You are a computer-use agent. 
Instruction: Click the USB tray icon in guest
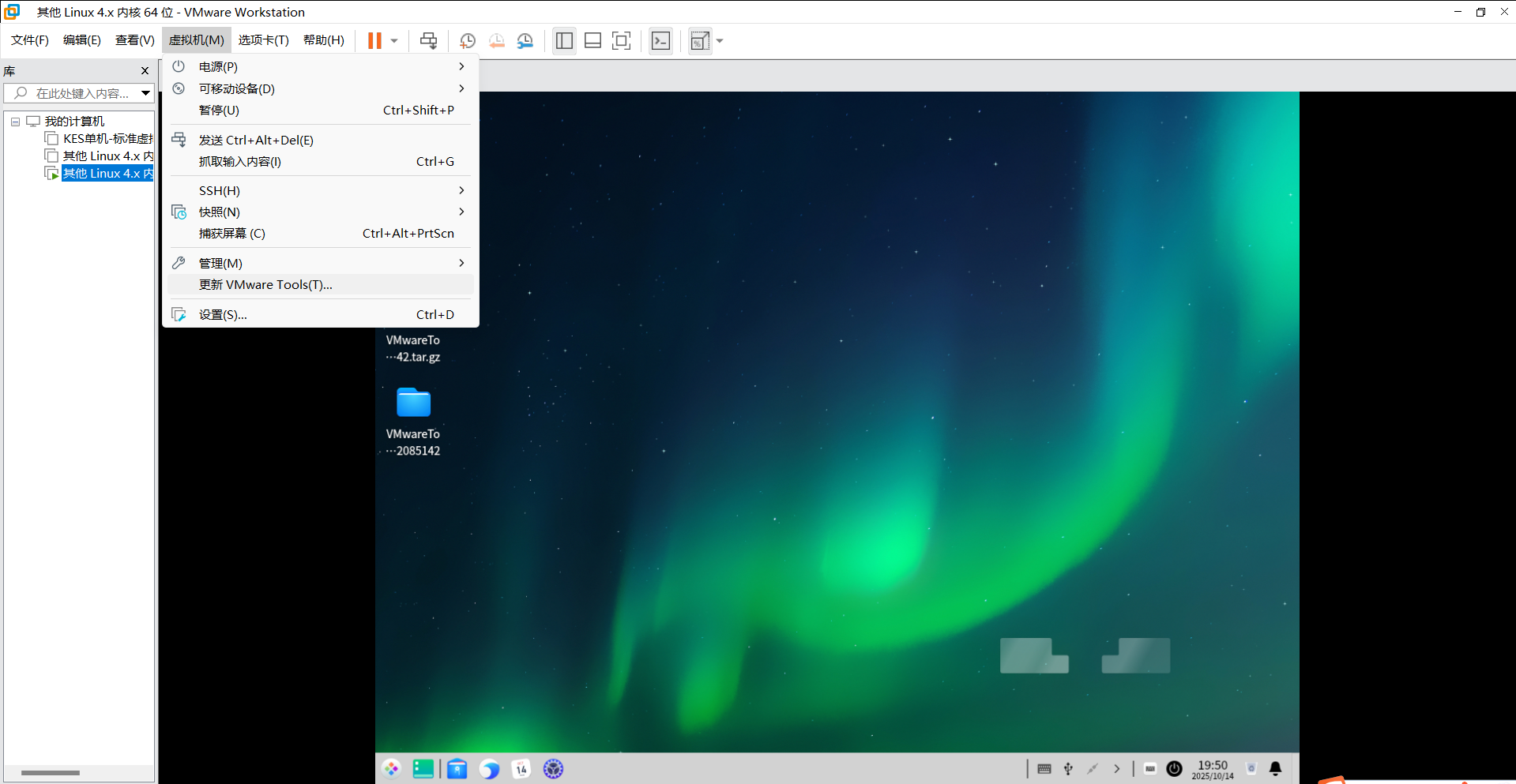[1068, 768]
